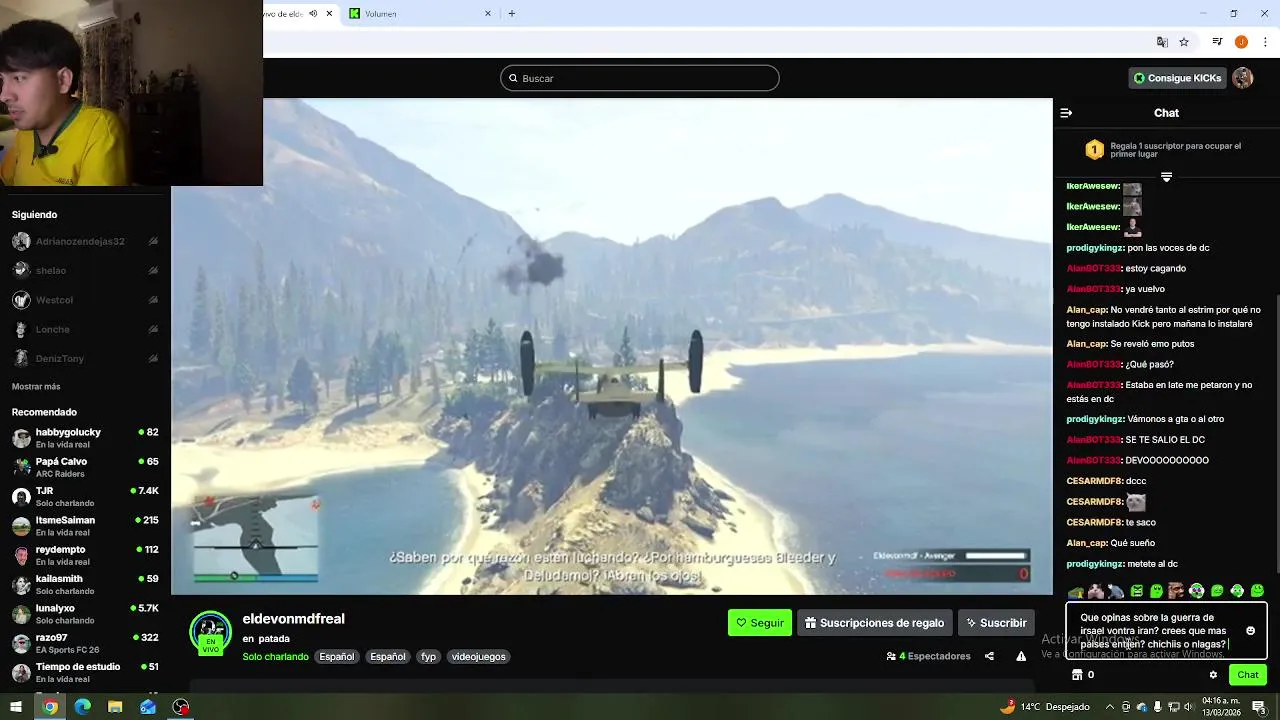This screenshot has width=1280, height=720.
Task: Open recommended channel ItsmeSaiman
Action: (x=84, y=526)
